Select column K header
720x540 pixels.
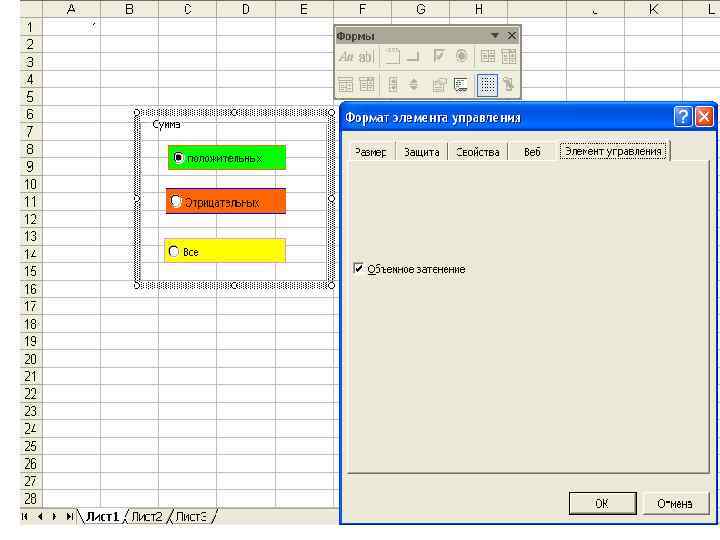click(x=653, y=9)
